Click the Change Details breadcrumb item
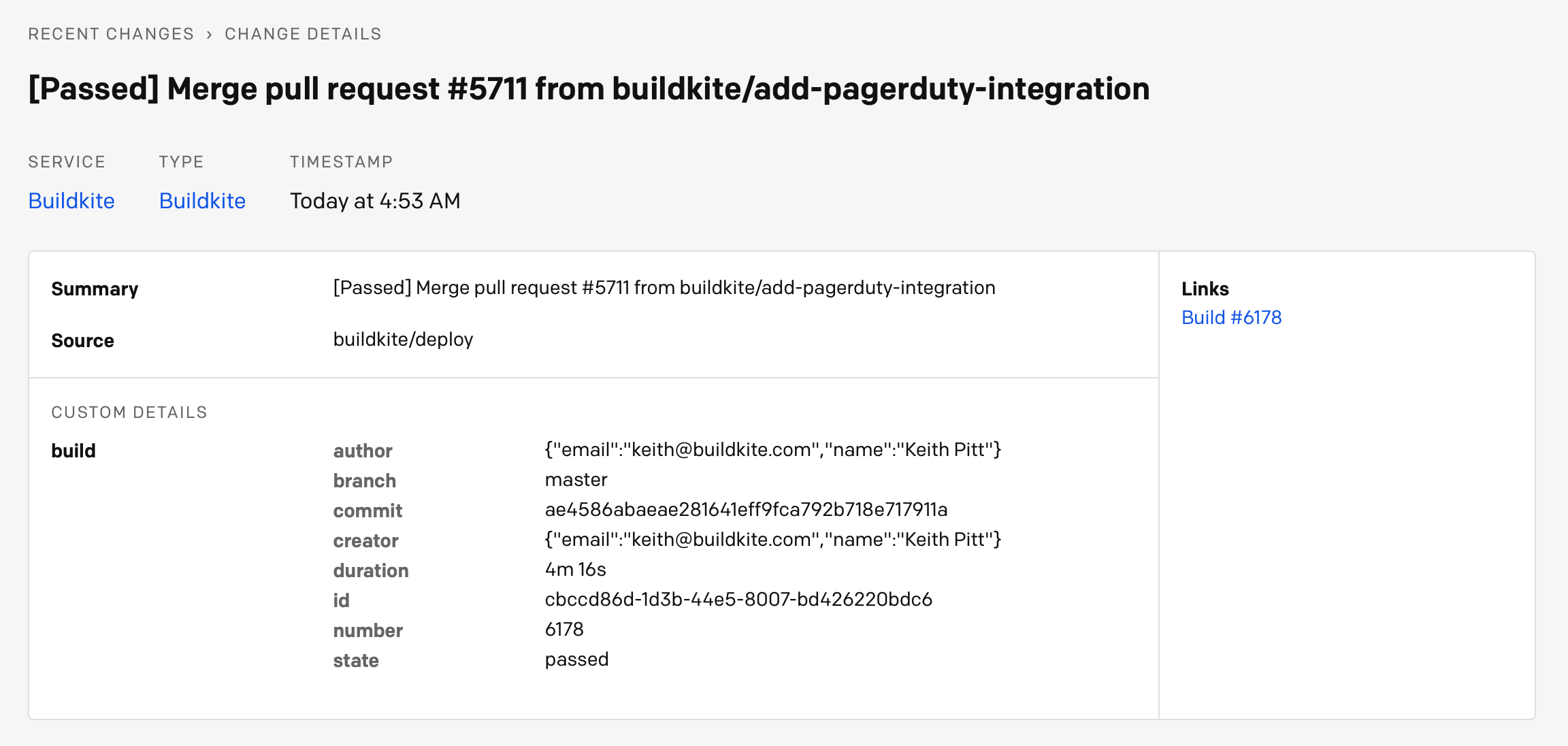The width and height of the screenshot is (1568, 746). 303,33
